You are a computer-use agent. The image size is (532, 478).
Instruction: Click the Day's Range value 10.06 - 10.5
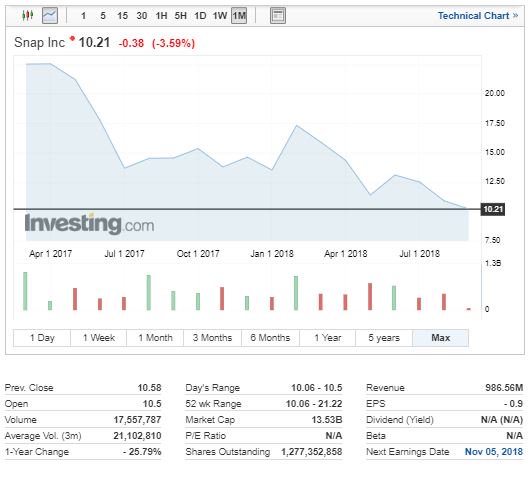[317, 388]
